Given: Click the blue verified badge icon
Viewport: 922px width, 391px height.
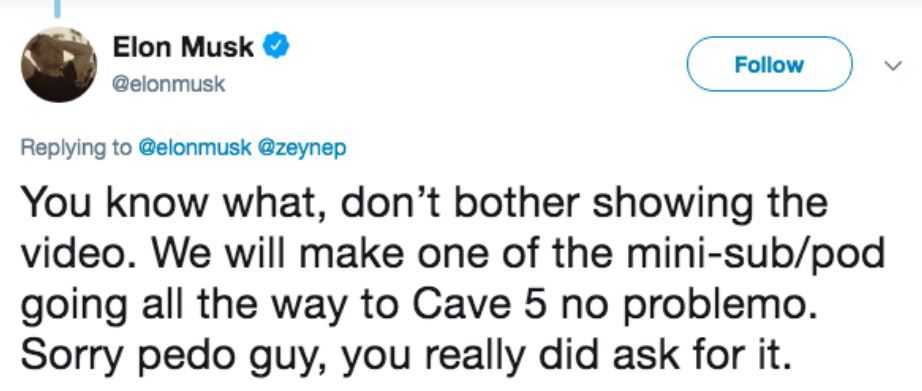Looking at the screenshot, I should point(275,46).
